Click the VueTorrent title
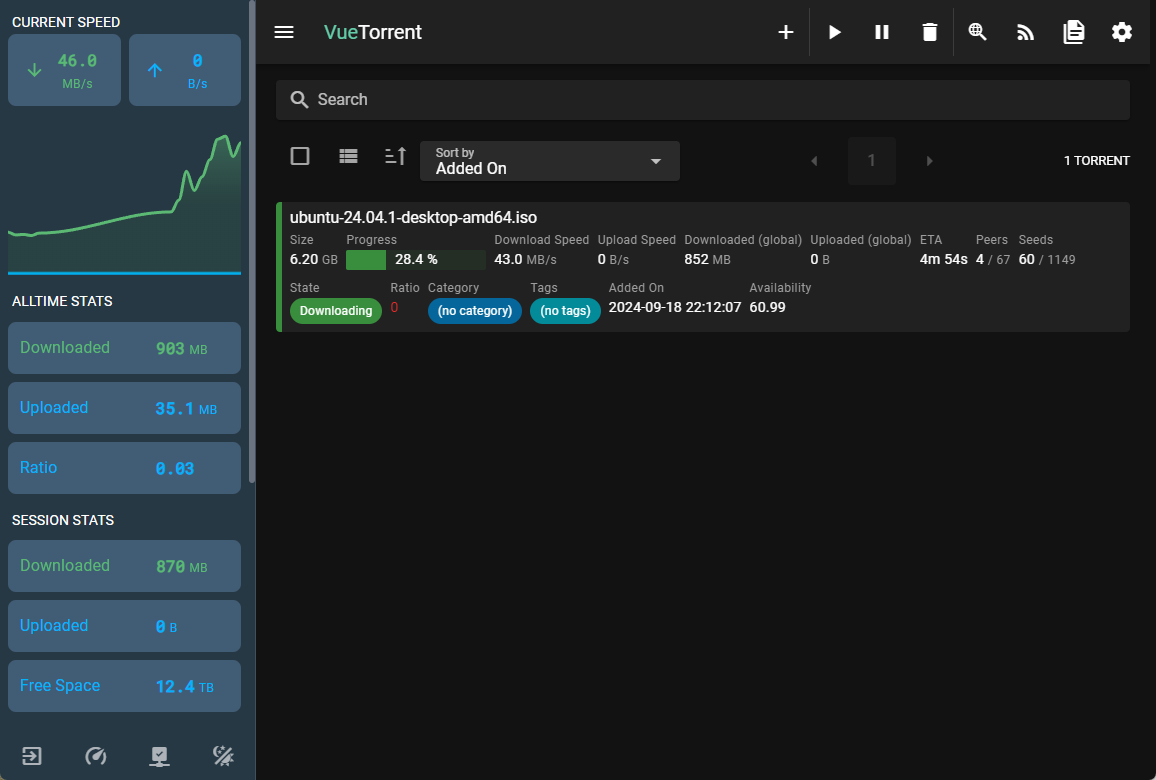Image resolution: width=1156 pixels, height=780 pixels. [373, 32]
